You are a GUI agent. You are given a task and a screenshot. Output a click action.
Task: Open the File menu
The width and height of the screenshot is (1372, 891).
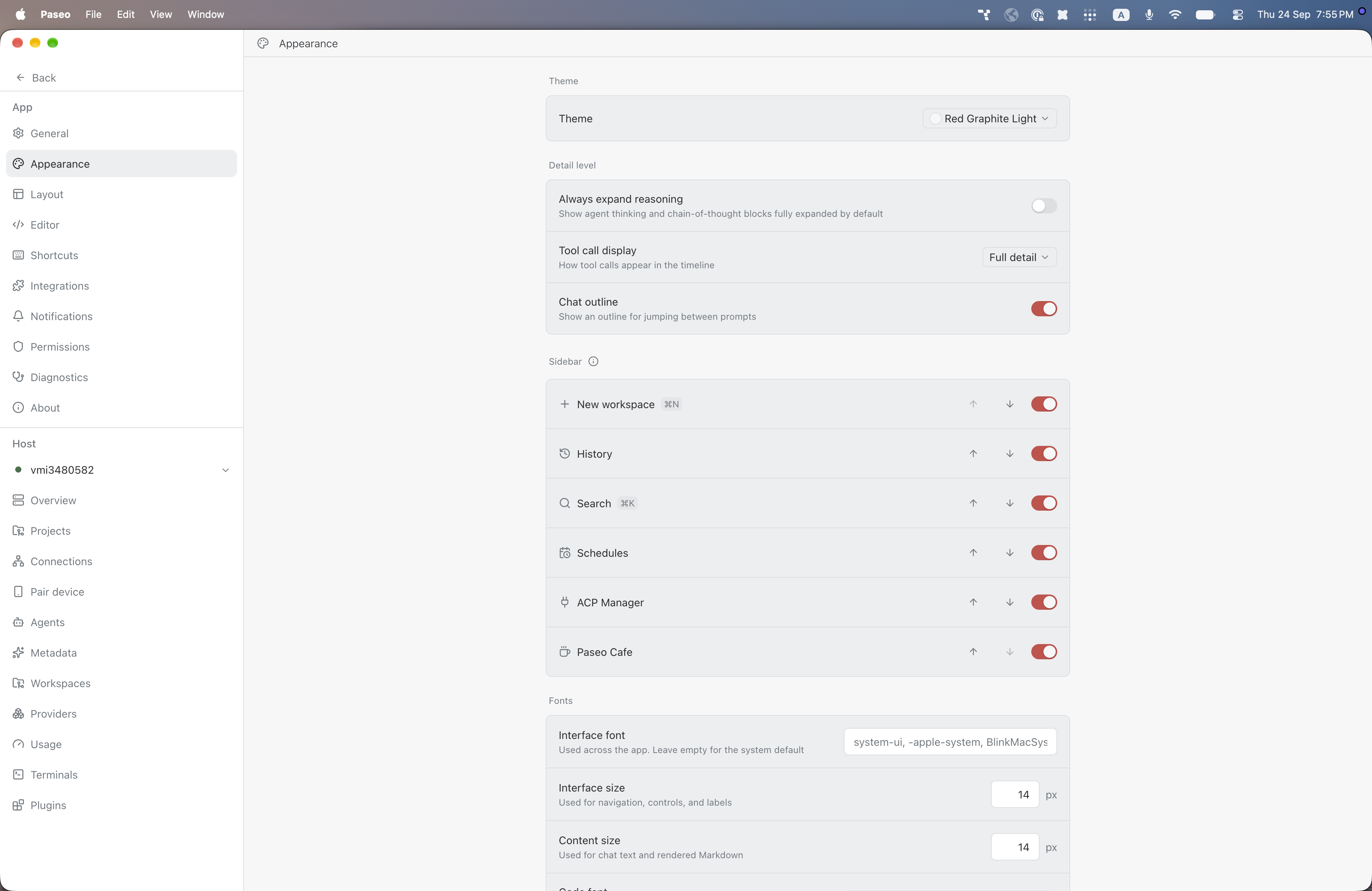click(x=93, y=14)
